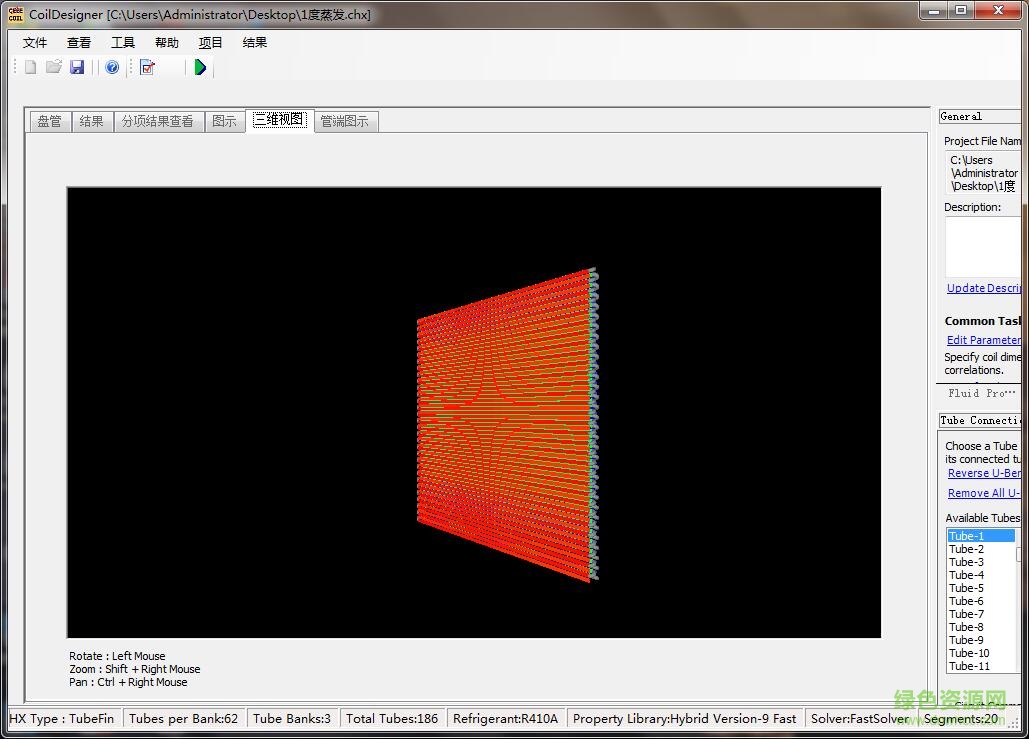This screenshot has height=739, width=1029.
Task: Select Tube-5 in Available Tubes list
Action: pyautogui.click(x=966, y=588)
